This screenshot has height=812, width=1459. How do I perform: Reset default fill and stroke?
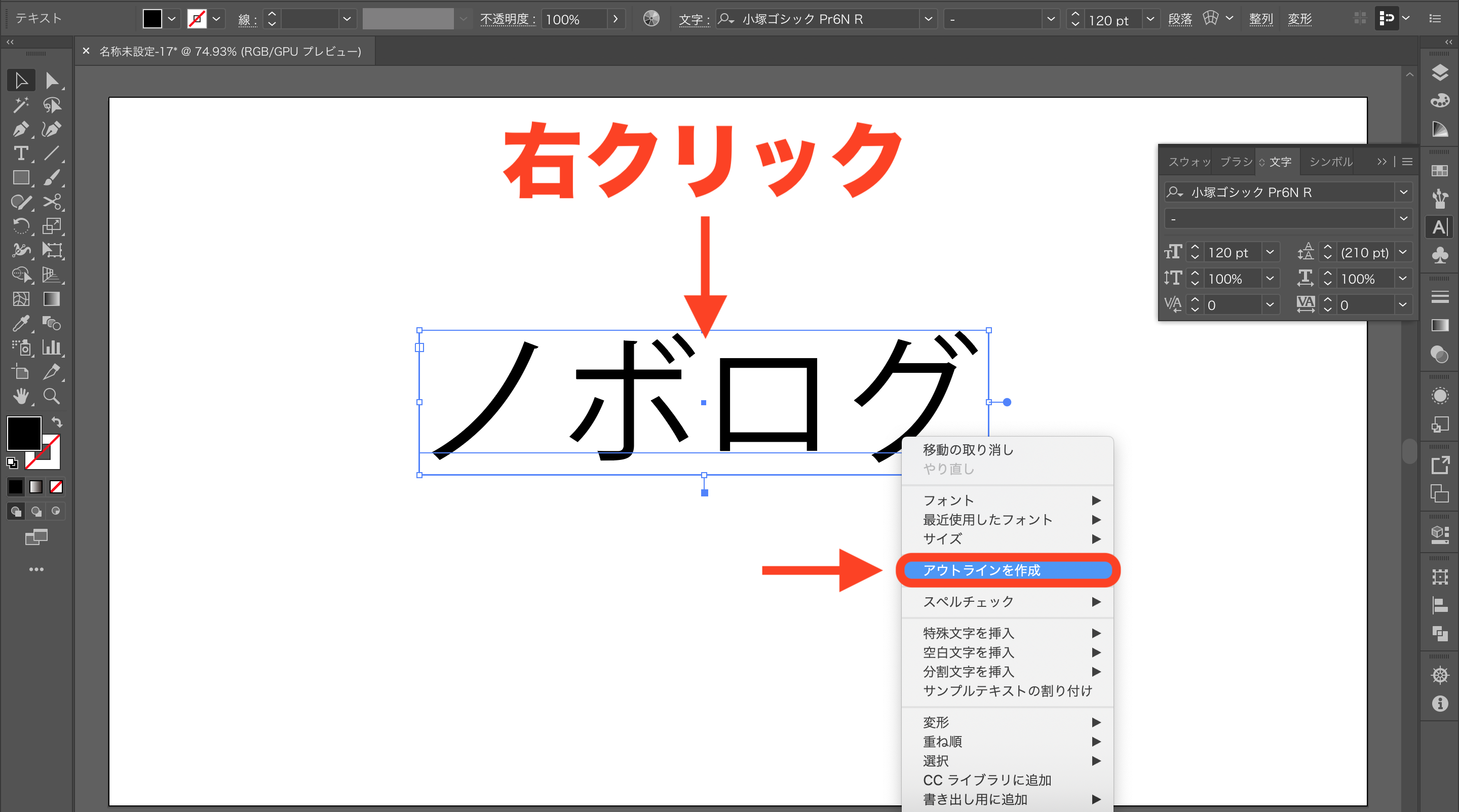12,462
